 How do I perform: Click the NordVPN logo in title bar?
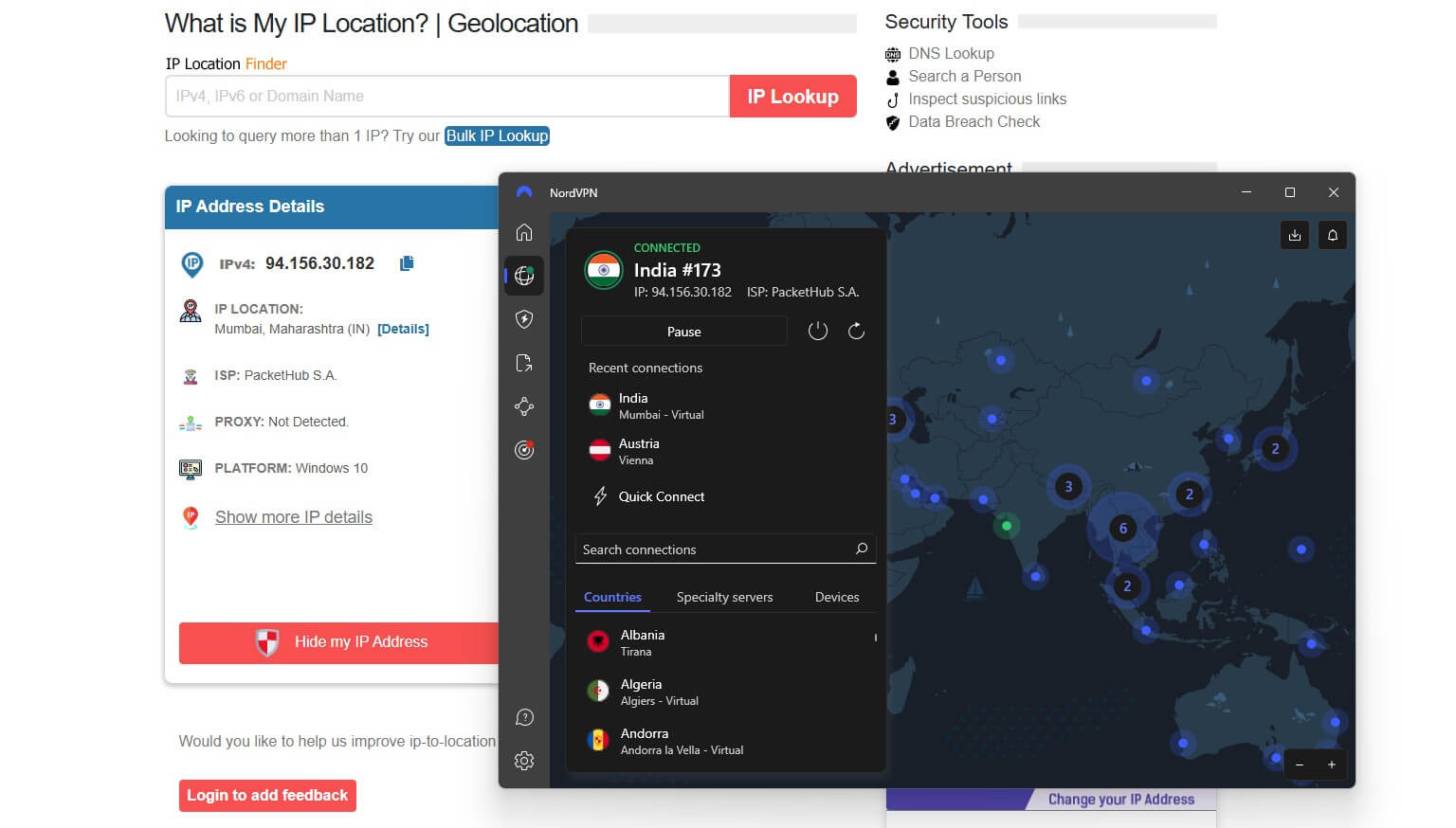tap(524, 192)
